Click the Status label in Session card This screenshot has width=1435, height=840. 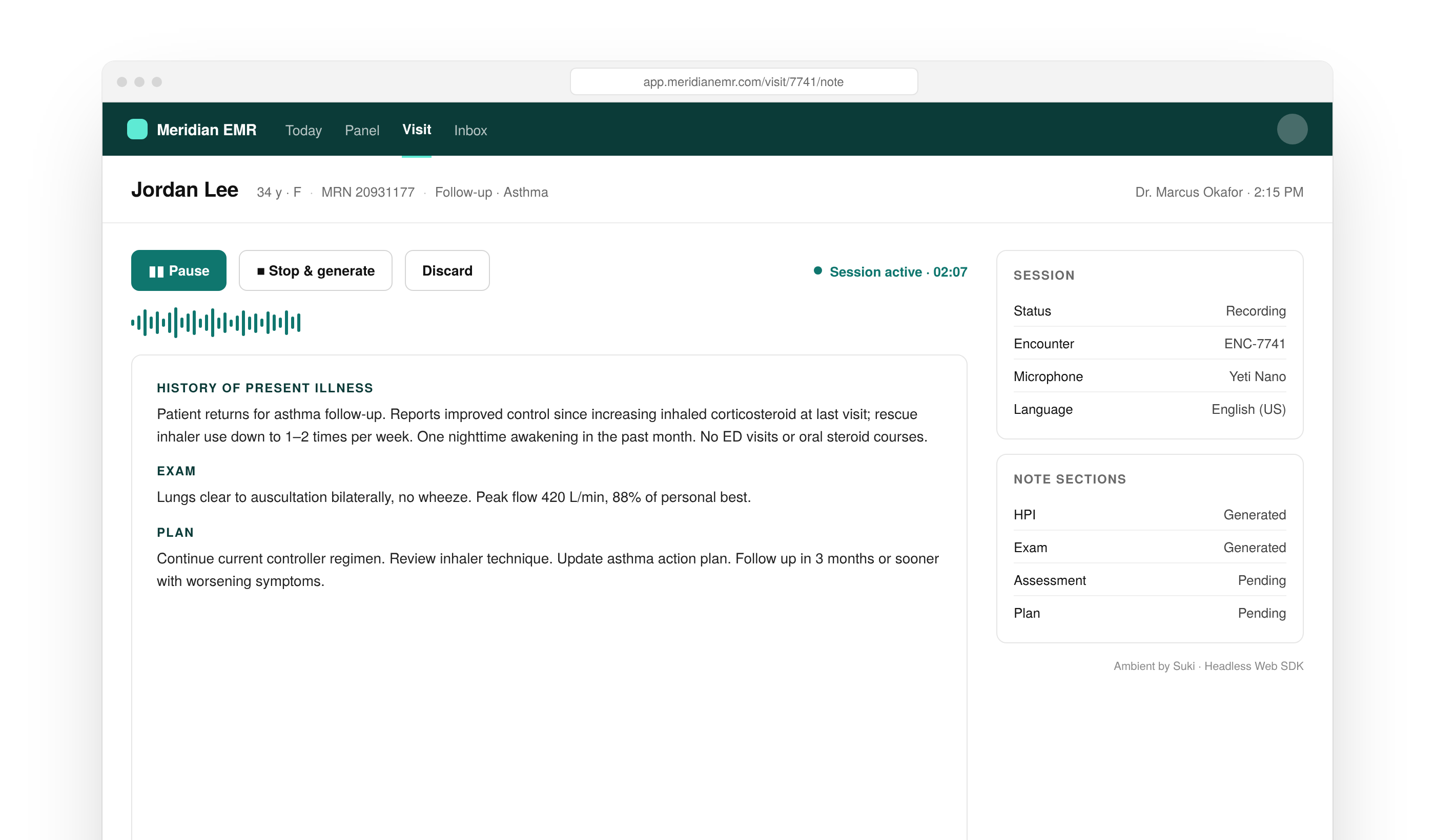(x=1032, y=311)
